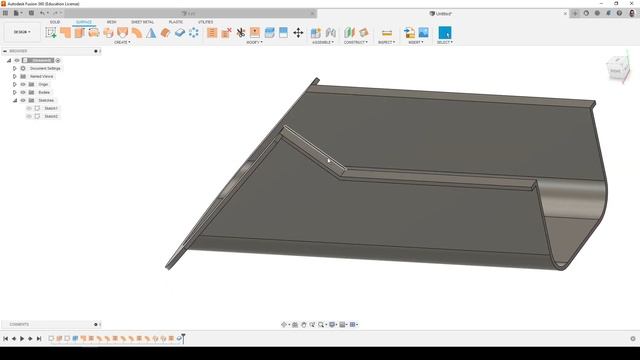Switch to the Solid tab
The image size is (640, 360).
pos(55,22)
